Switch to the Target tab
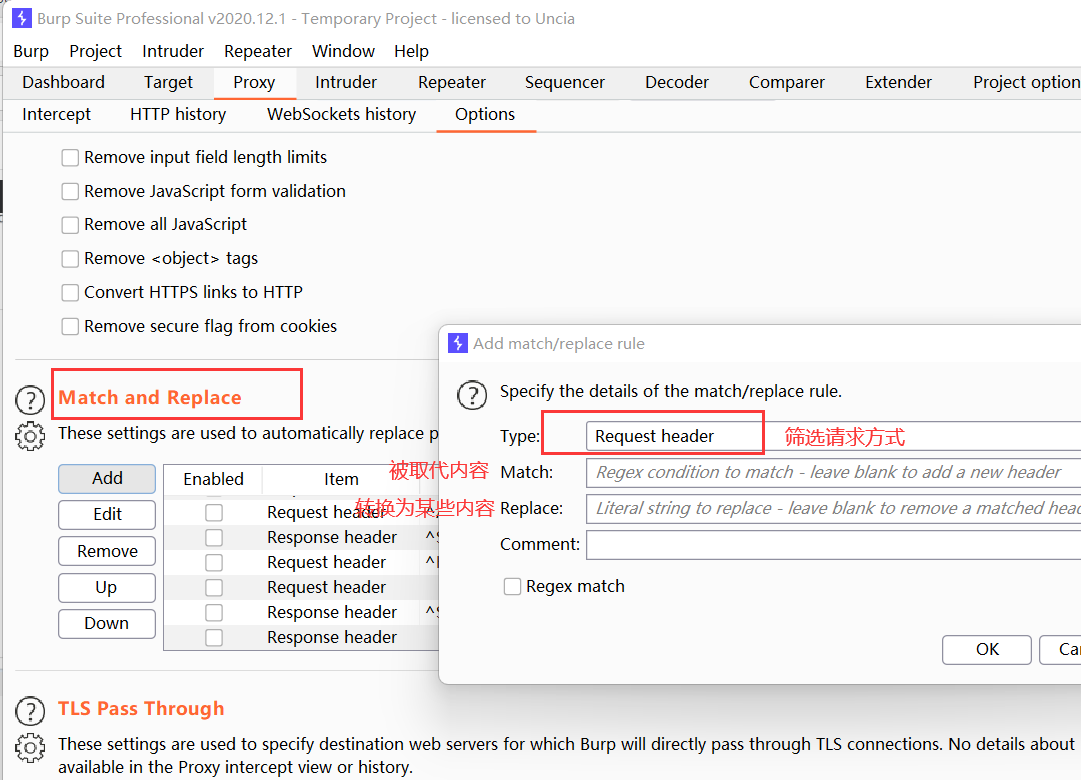Screen dimensions: 1081x780 168,82
